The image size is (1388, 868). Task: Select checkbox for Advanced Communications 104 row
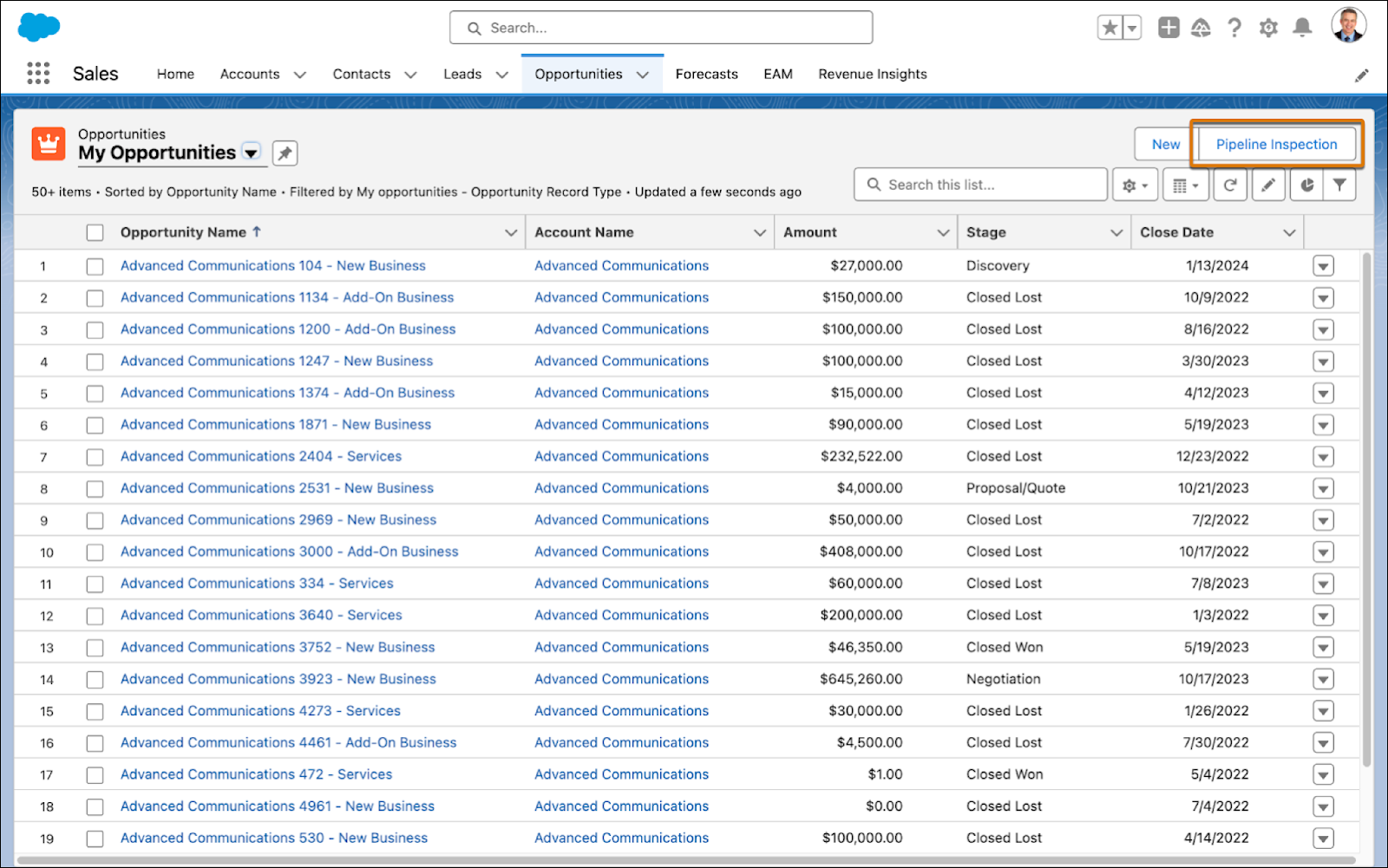point(95,266)
